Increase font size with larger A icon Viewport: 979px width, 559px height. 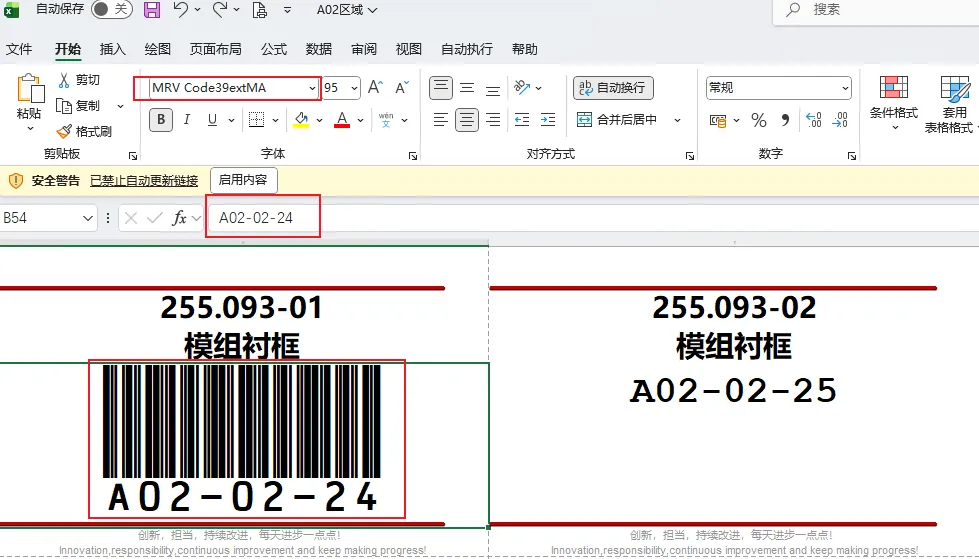click(375, 87)
